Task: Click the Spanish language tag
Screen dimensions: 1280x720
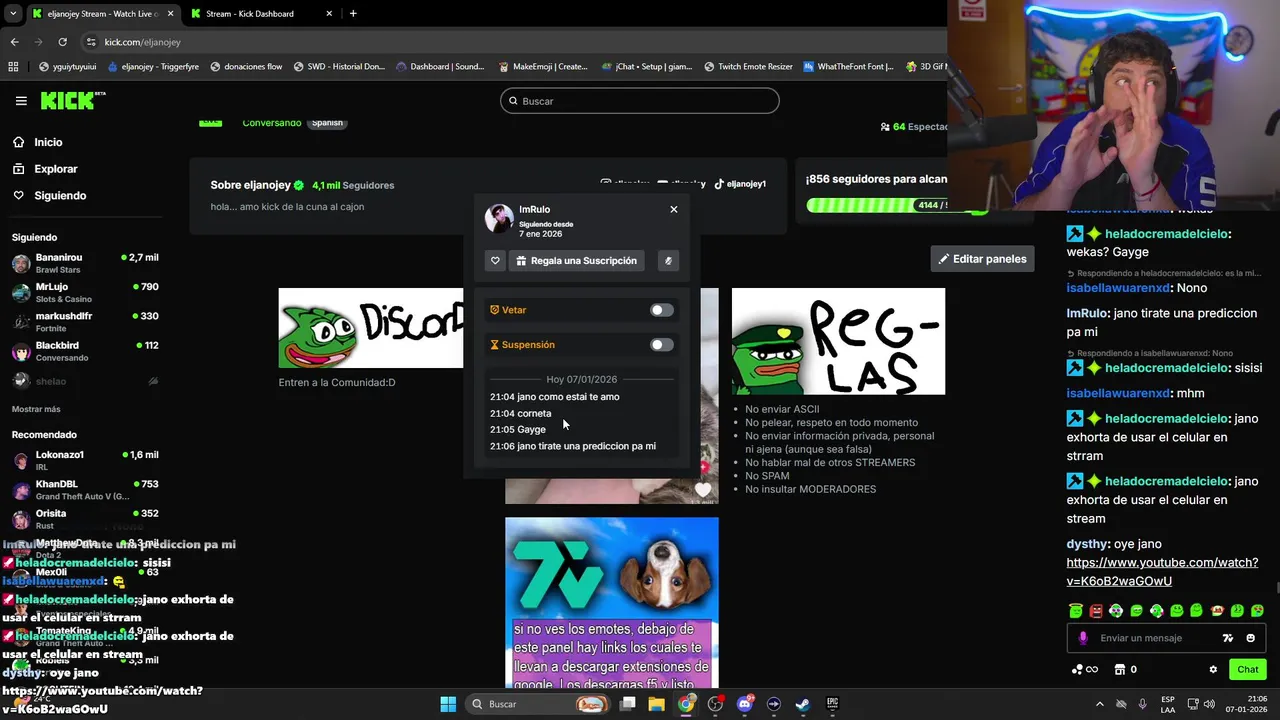Action: [x=327, y=123]
